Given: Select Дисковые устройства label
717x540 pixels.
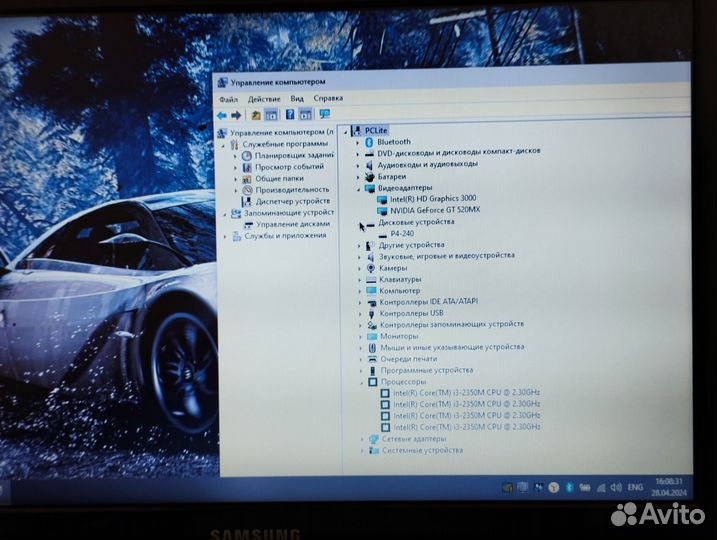Looking at the screenshot, I should point(416,222).
